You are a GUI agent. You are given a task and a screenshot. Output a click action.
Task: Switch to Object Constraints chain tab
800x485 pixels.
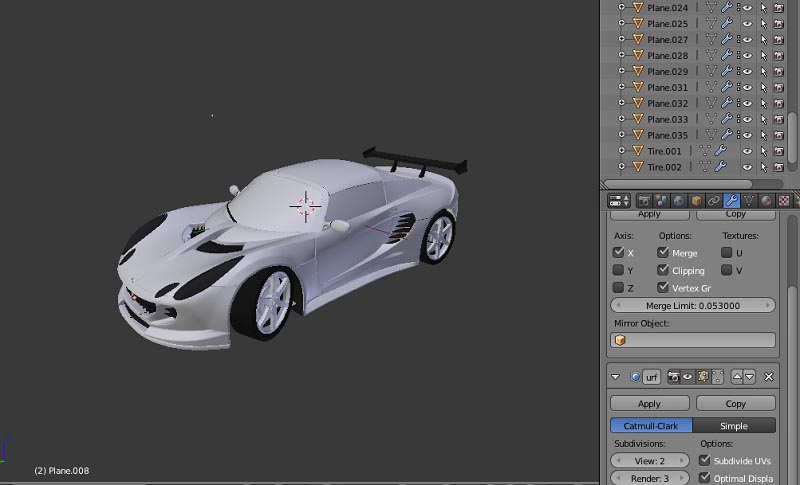click(x=713, y=201)
